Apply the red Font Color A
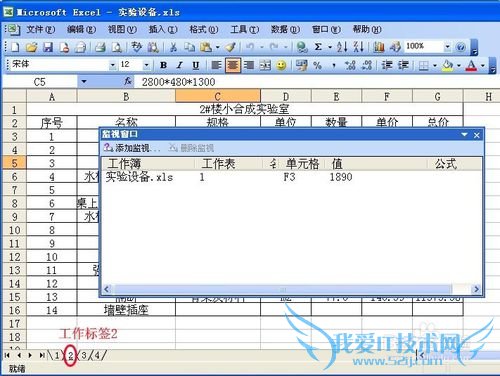 click(x=471, y=65)
